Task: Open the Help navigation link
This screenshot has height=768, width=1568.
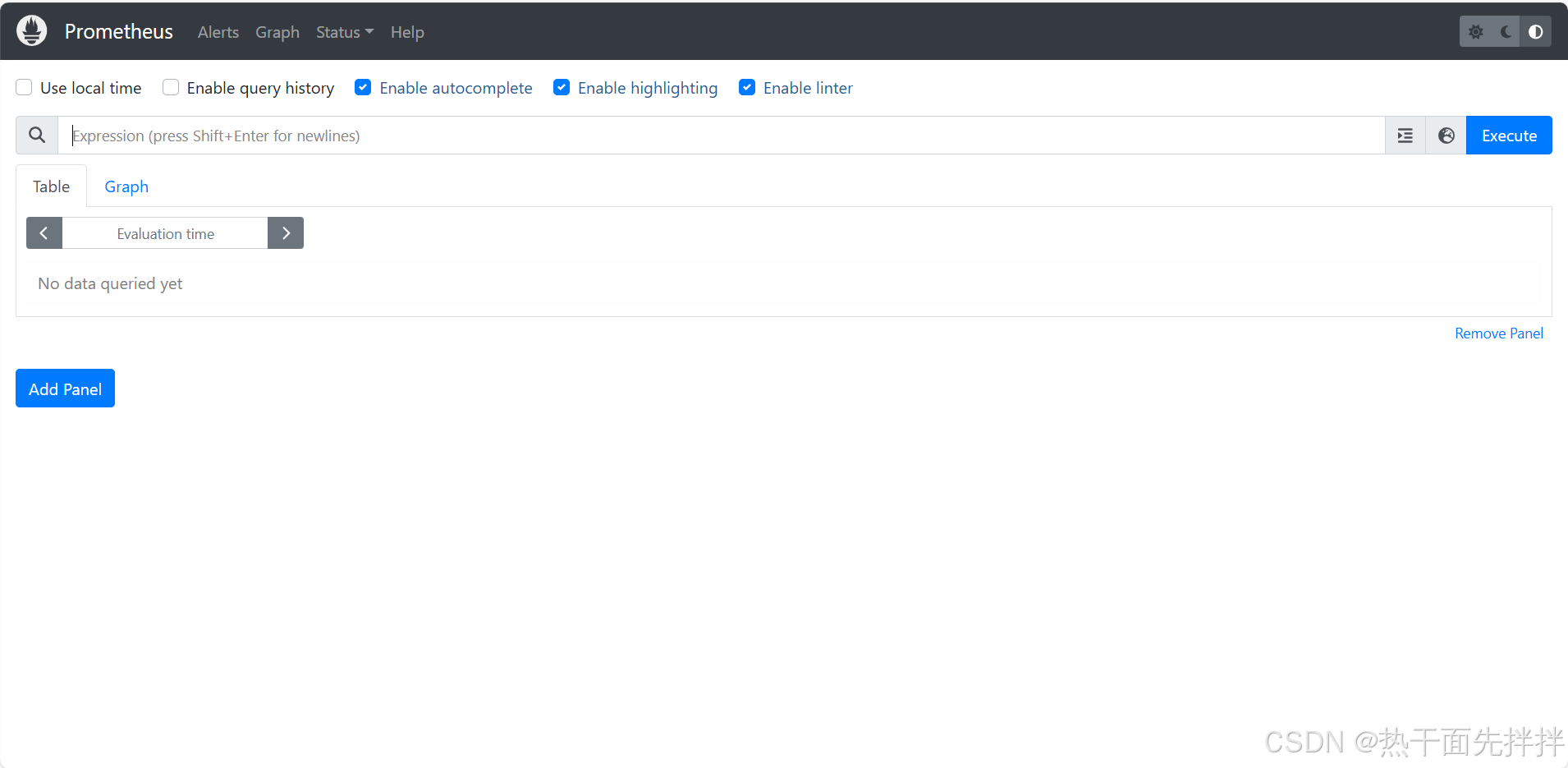Action: [407, 32]
